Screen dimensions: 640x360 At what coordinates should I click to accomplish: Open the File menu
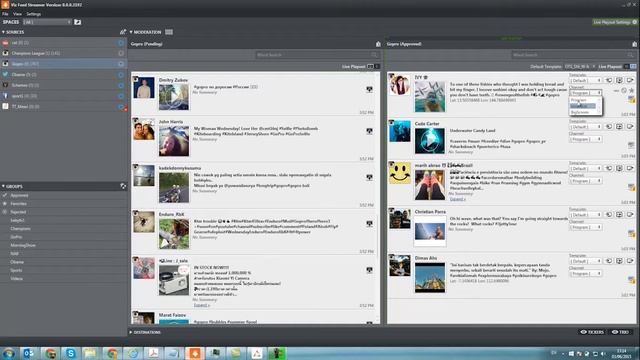point(5,14)
